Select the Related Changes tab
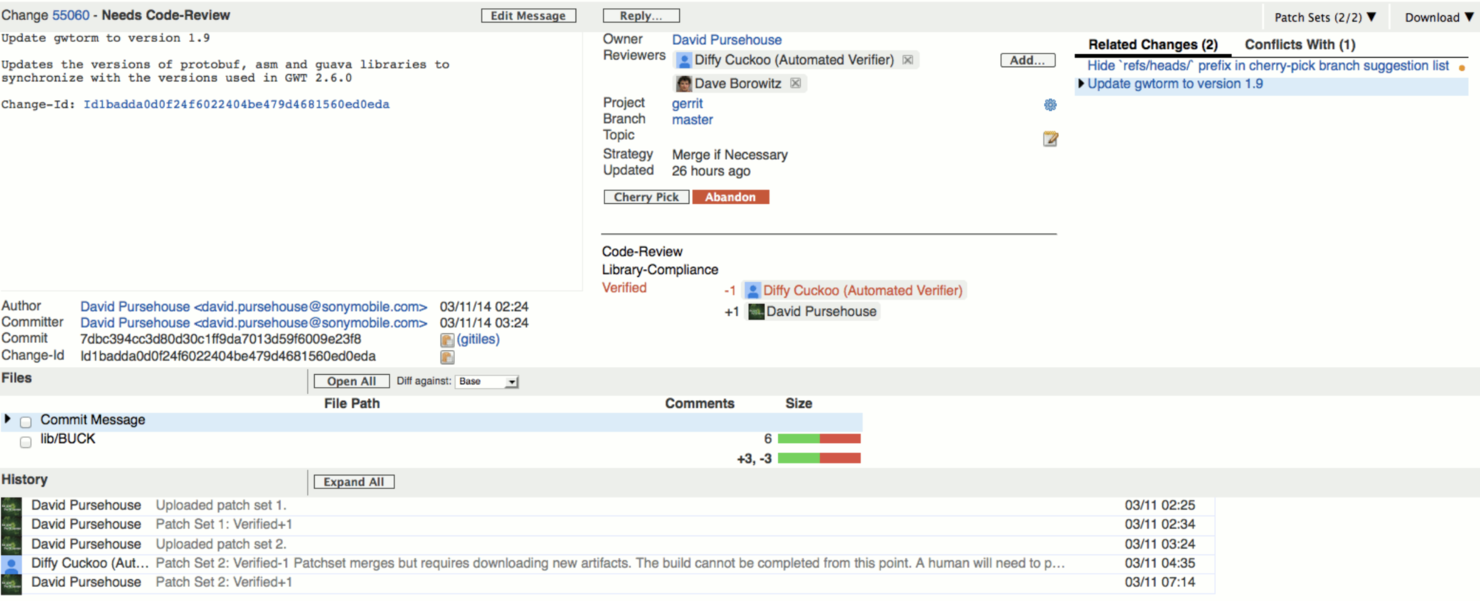 click(x=1151, y=45)
